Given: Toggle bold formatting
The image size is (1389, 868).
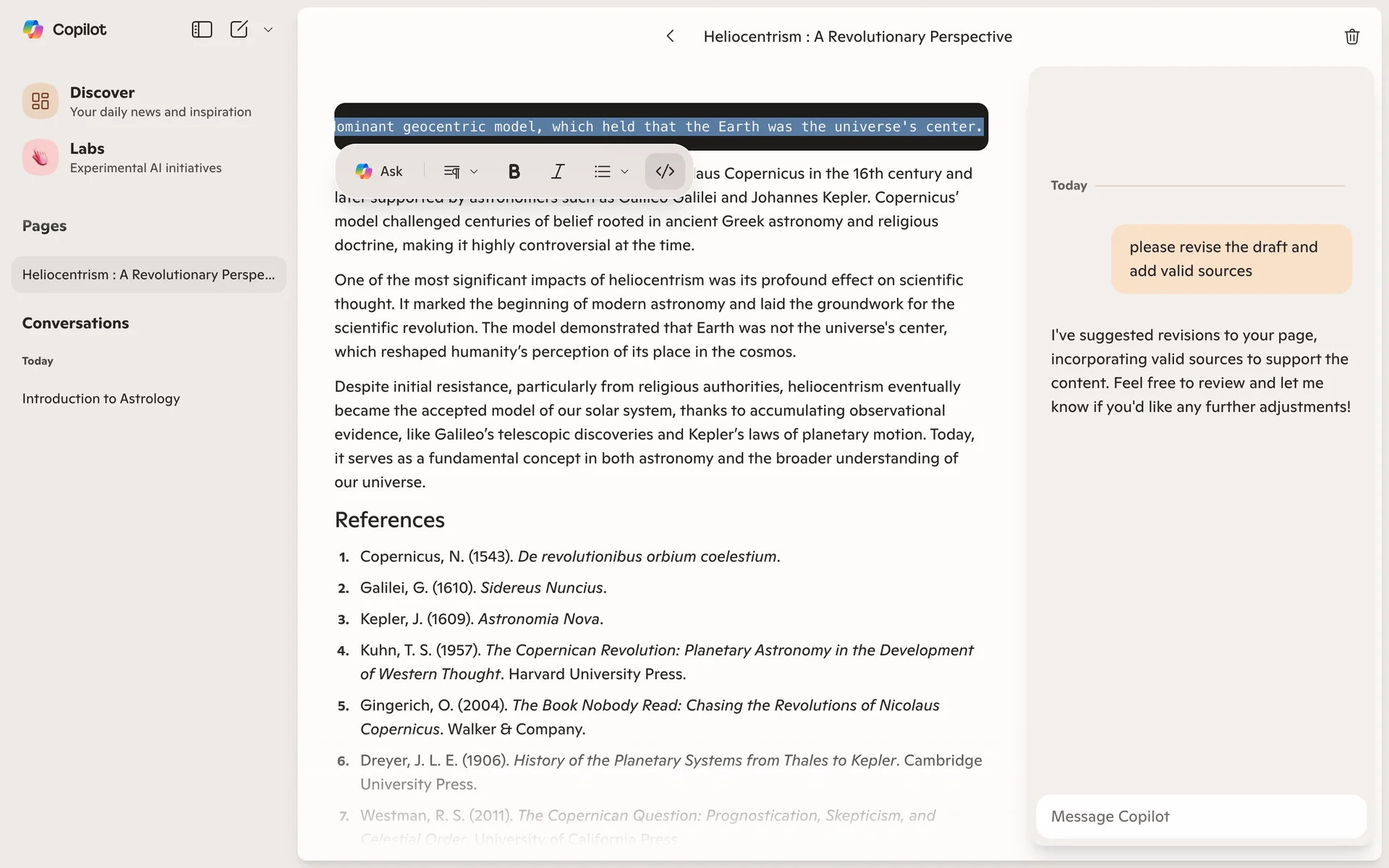Looking at the screenshot, I should (514, 171).
